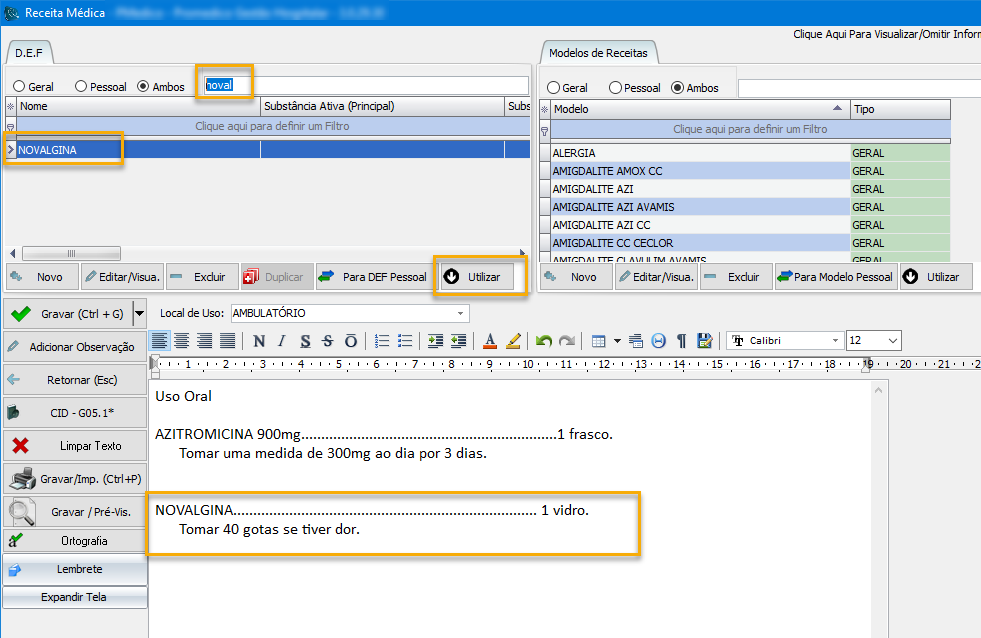Apply italic formatting to the text
Screen dimensions: 981x638
[x=282, y=341]
